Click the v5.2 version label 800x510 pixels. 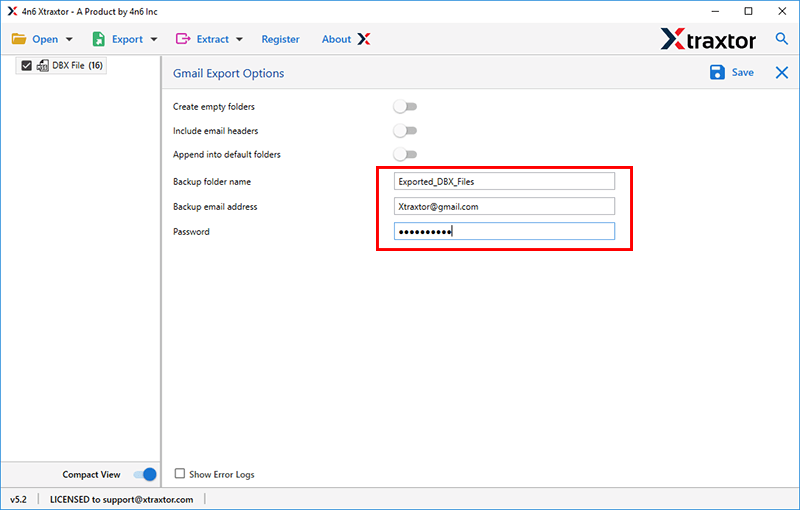pyautogui.click(x=18, y=499)
